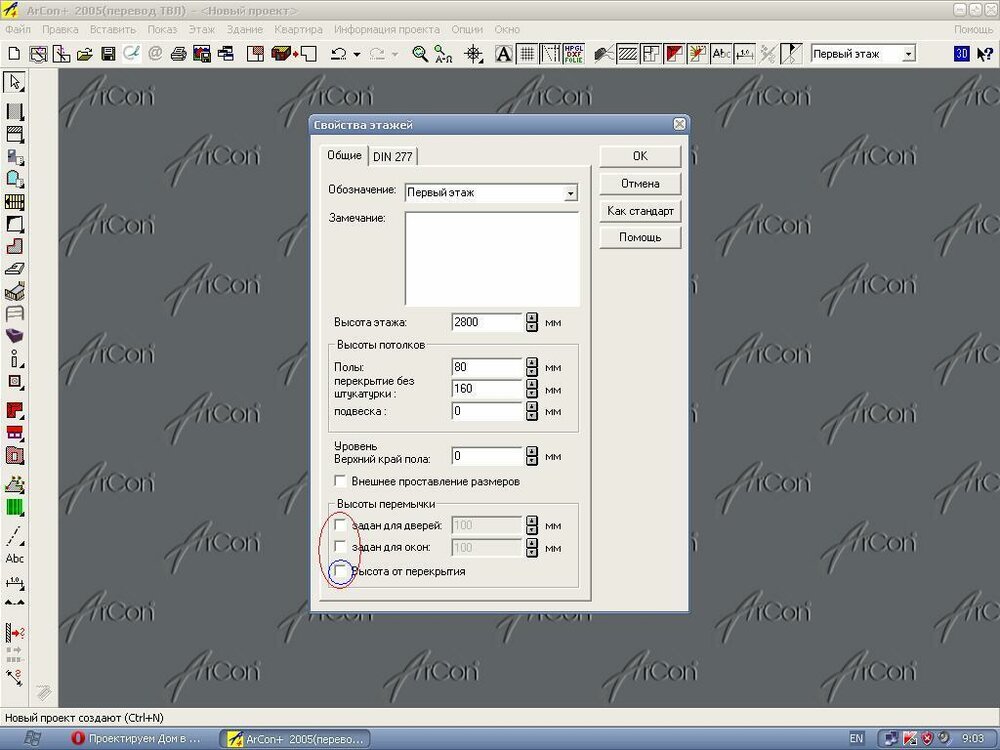Toggle the text 'A' display toolbar icon
Image resolution: width=1000 pixels, height=750 pixels.
503,54
